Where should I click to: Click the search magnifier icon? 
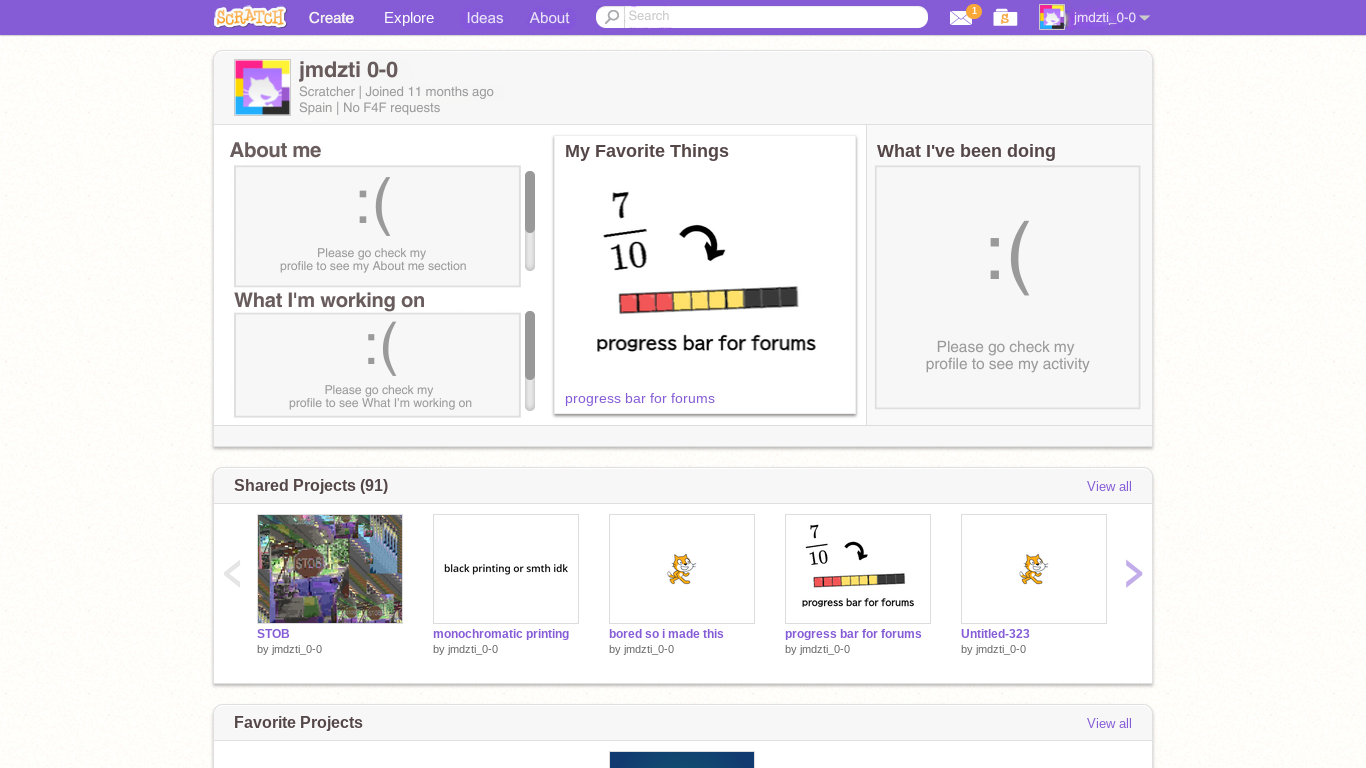(x=612, y=17)
